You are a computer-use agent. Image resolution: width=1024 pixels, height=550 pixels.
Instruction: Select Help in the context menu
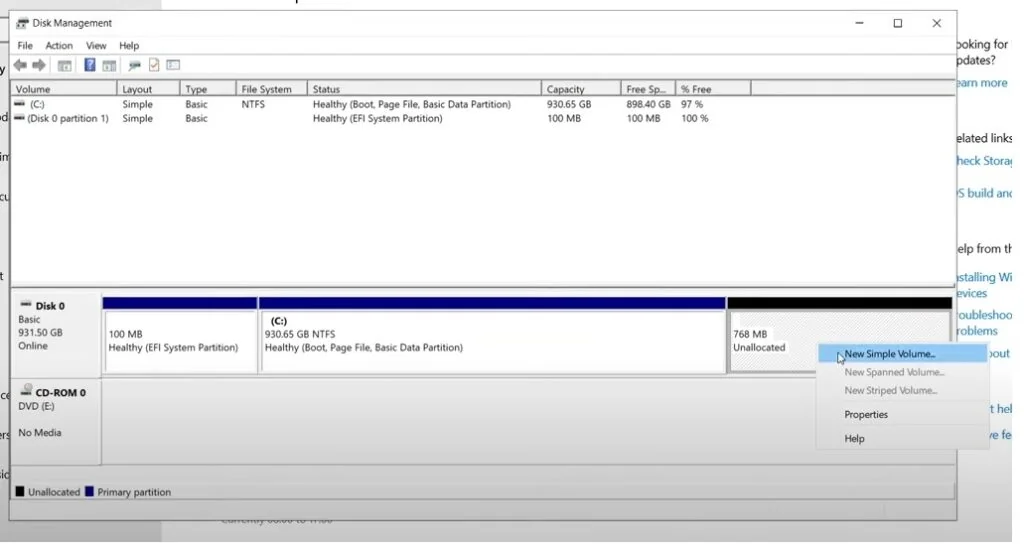(902, 439)
